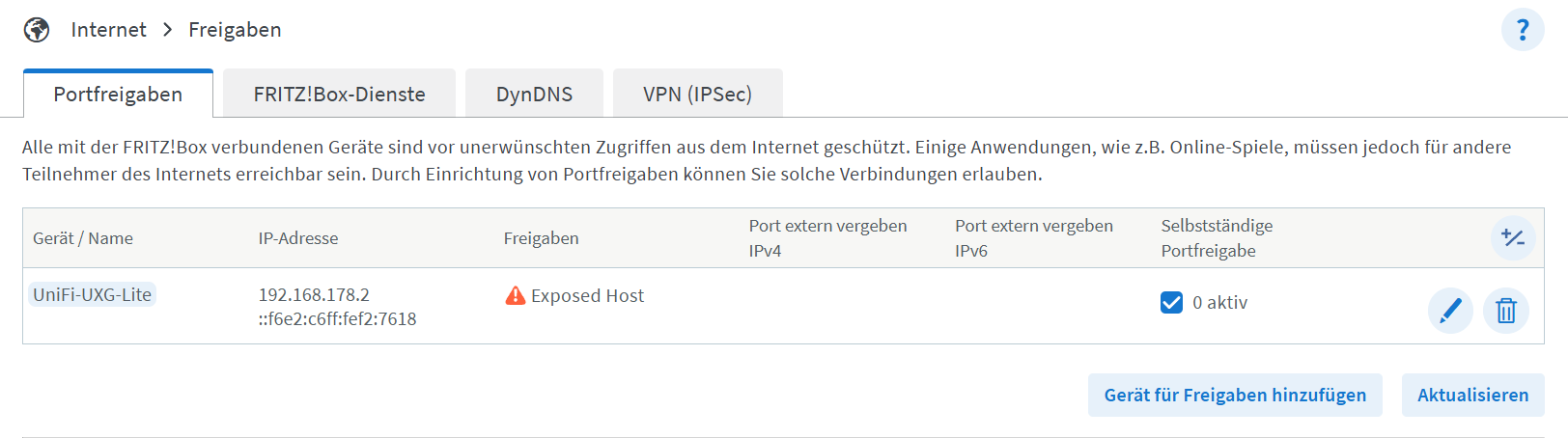Click the Gerät / Name column header

click(x=83, y=238)
